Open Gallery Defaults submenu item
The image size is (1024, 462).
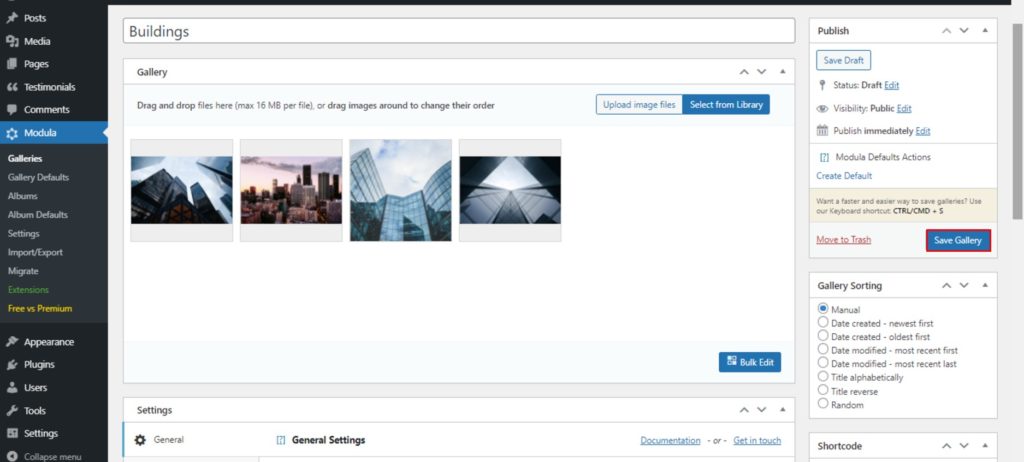[38, 177]
